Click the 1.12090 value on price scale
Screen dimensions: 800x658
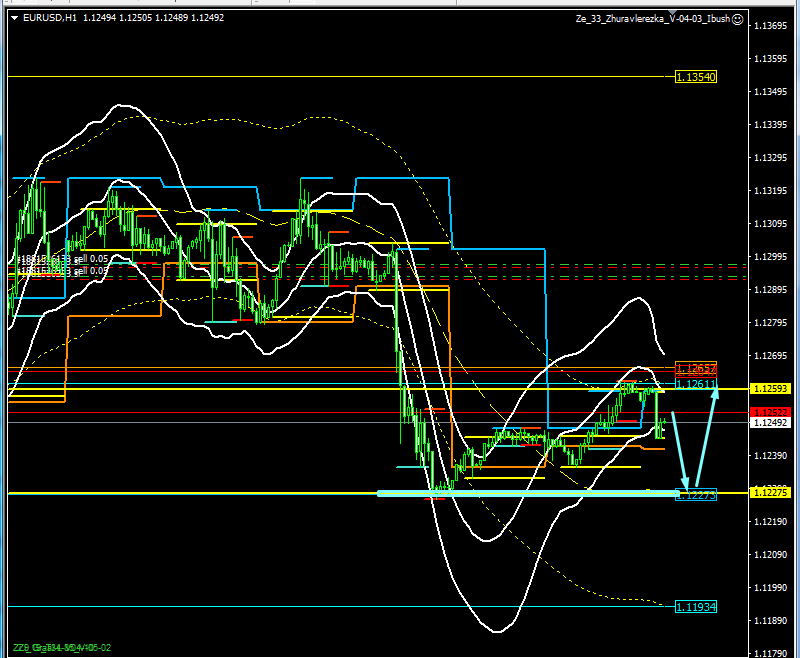[x=770, y=554]
